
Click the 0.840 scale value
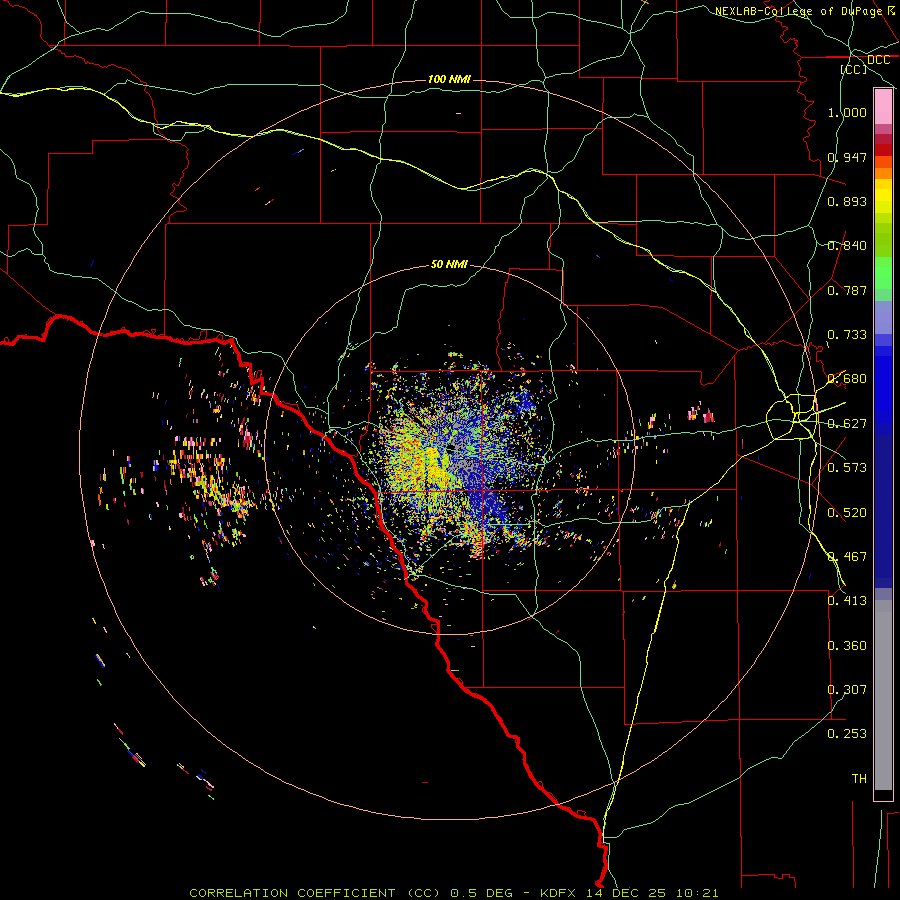[847, 246]
